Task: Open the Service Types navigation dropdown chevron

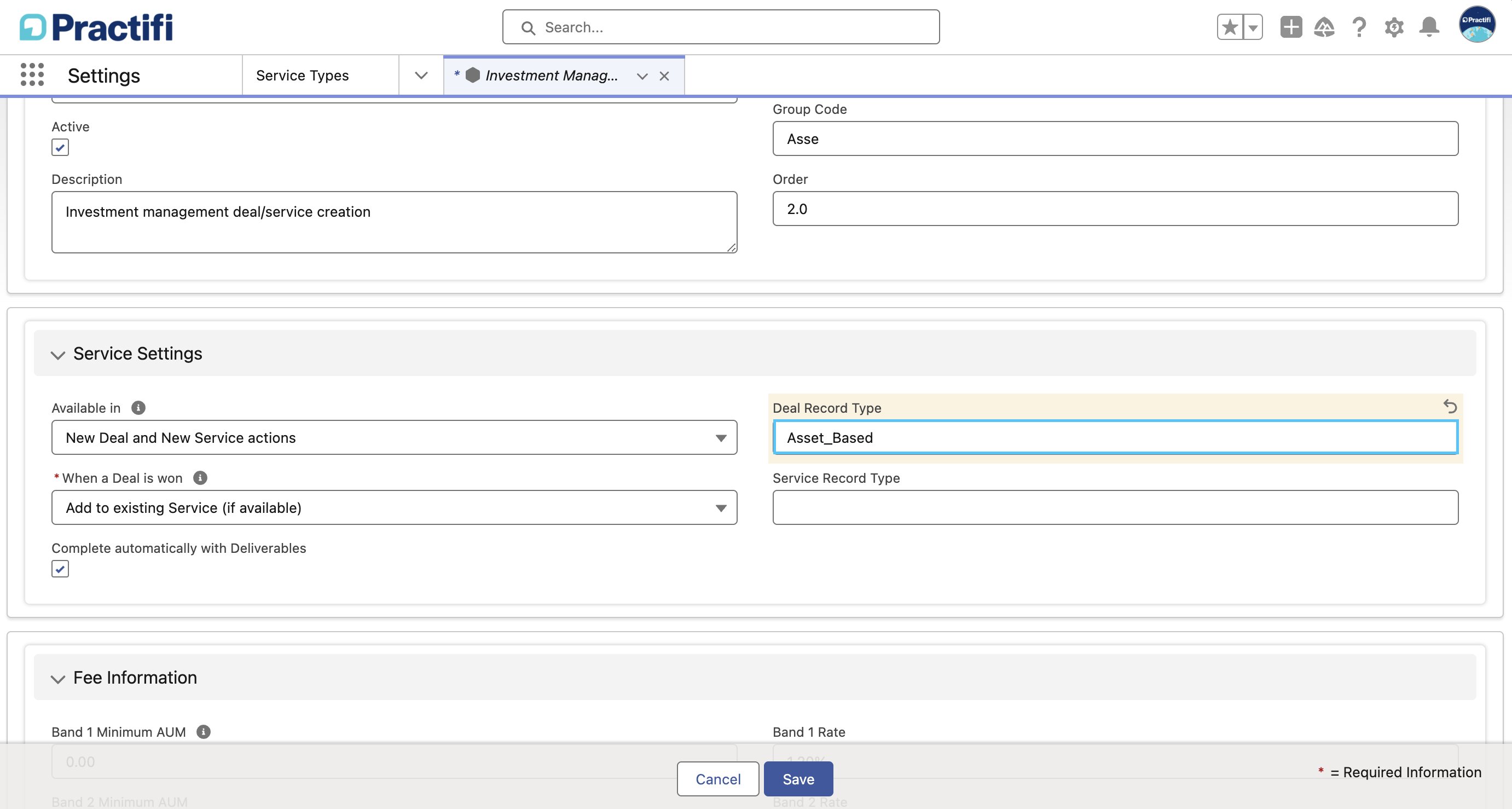Action: pyautogui.click(x=421, y=75)
